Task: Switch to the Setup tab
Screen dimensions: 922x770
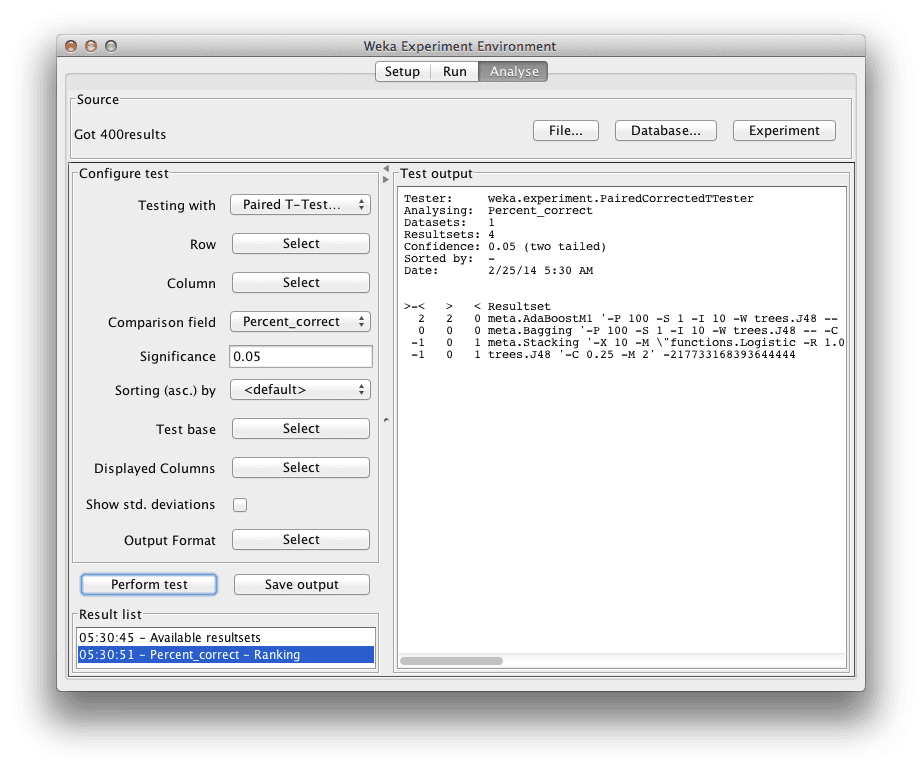Action: click(x=403, y=71)
